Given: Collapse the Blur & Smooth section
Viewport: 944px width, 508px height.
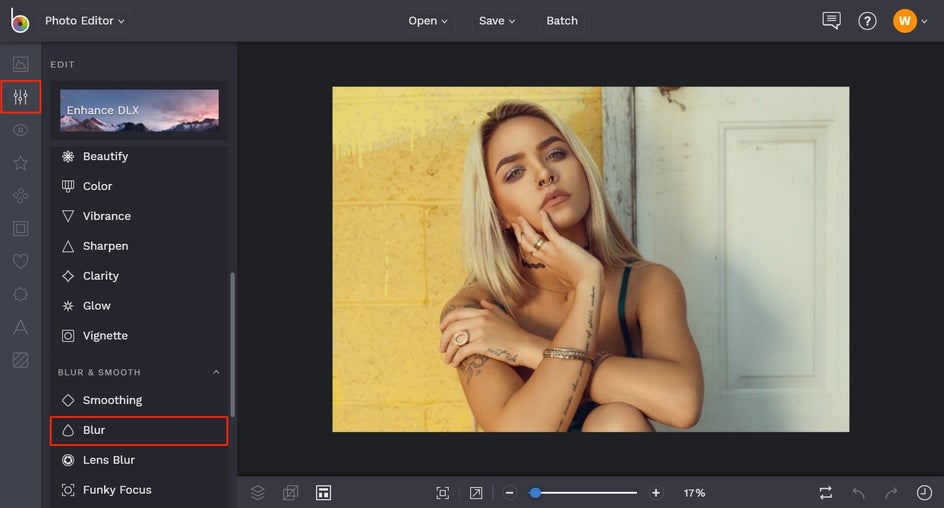Looking at the screenshot, I should pos(216,372).
